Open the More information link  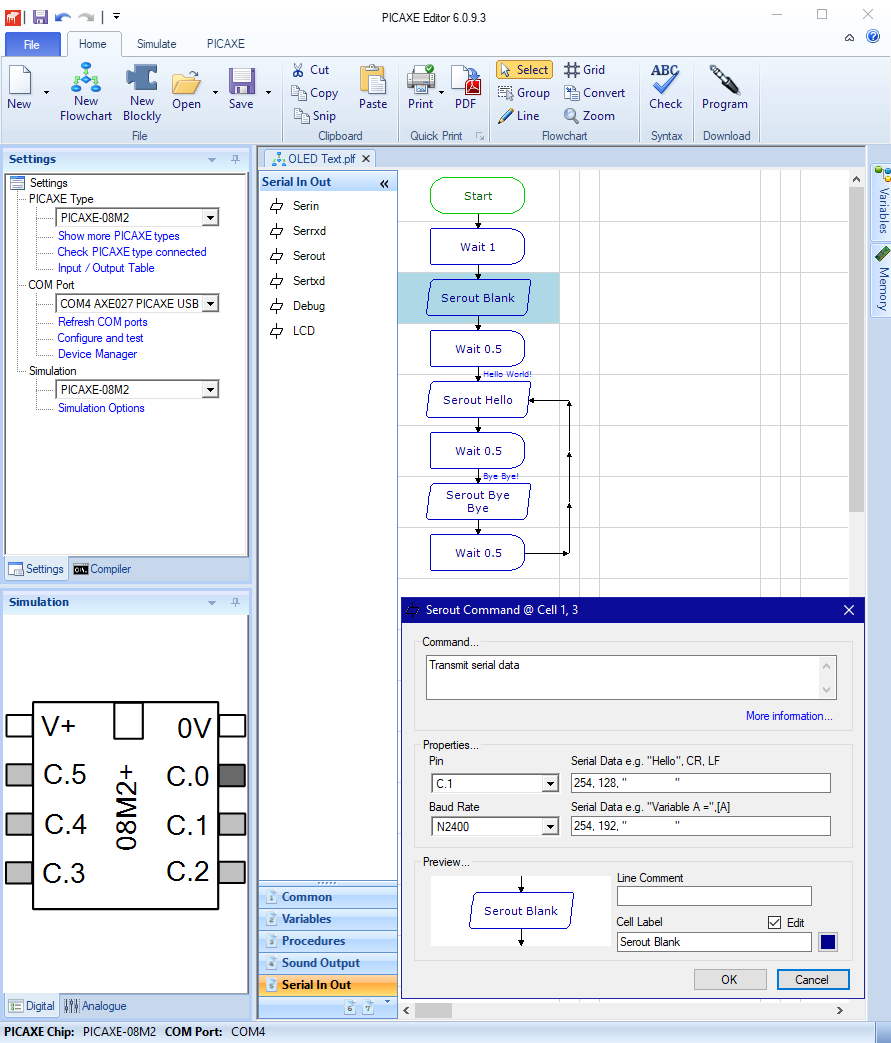coord(788,716)
